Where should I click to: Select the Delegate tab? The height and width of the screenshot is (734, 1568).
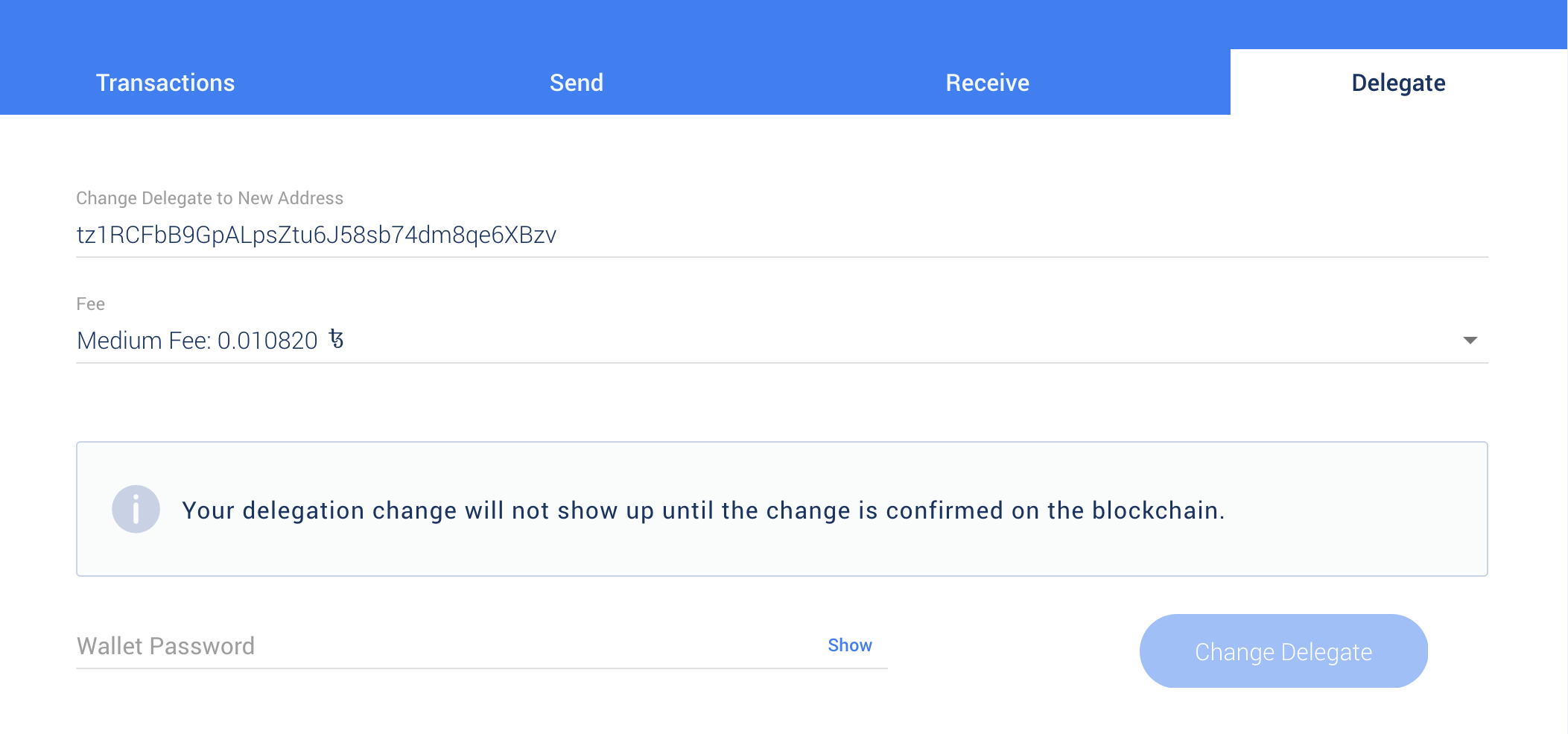1398,83
